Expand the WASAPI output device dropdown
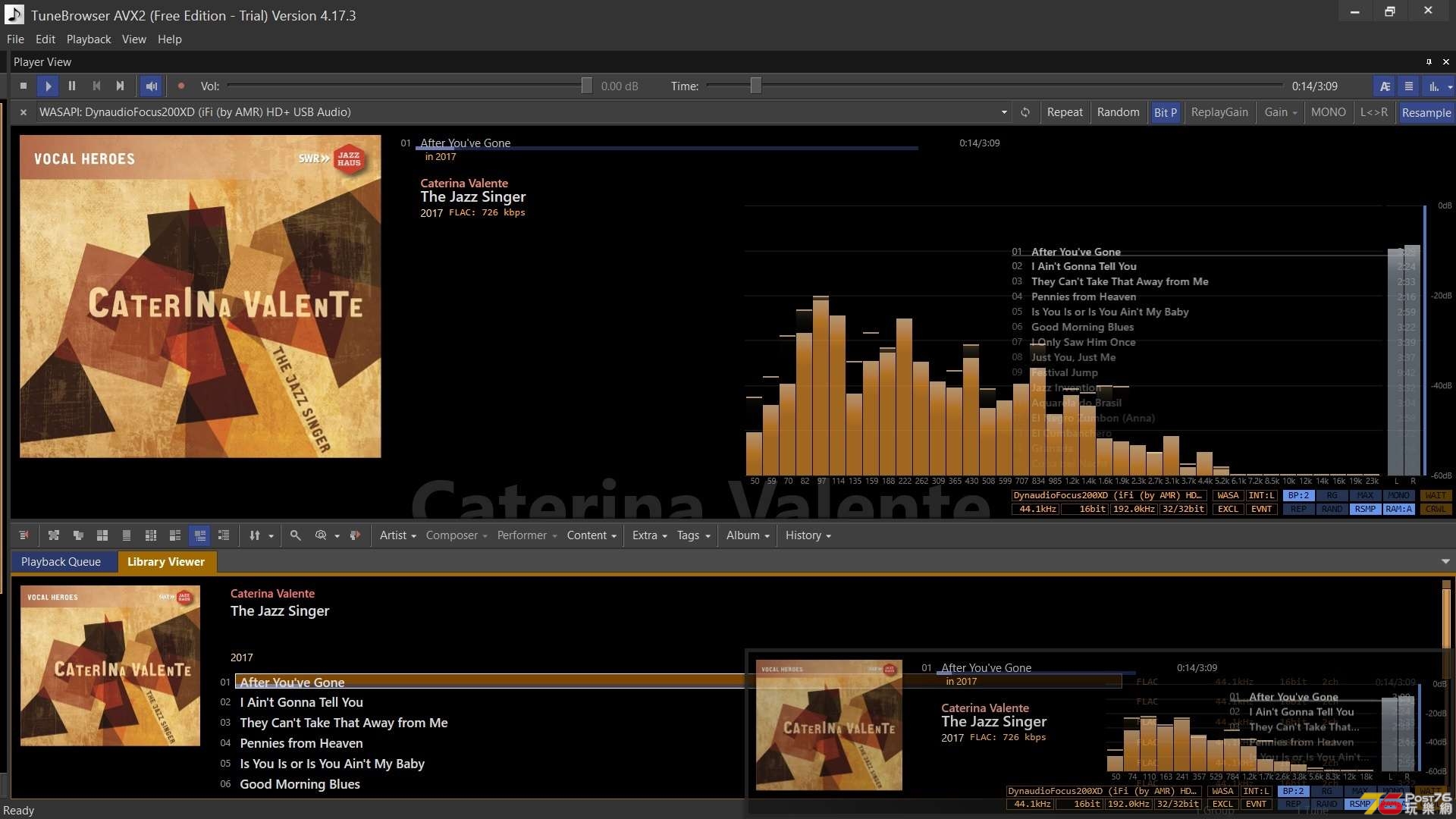The height and width of the screenshot is (819, 1456). 1004,112
